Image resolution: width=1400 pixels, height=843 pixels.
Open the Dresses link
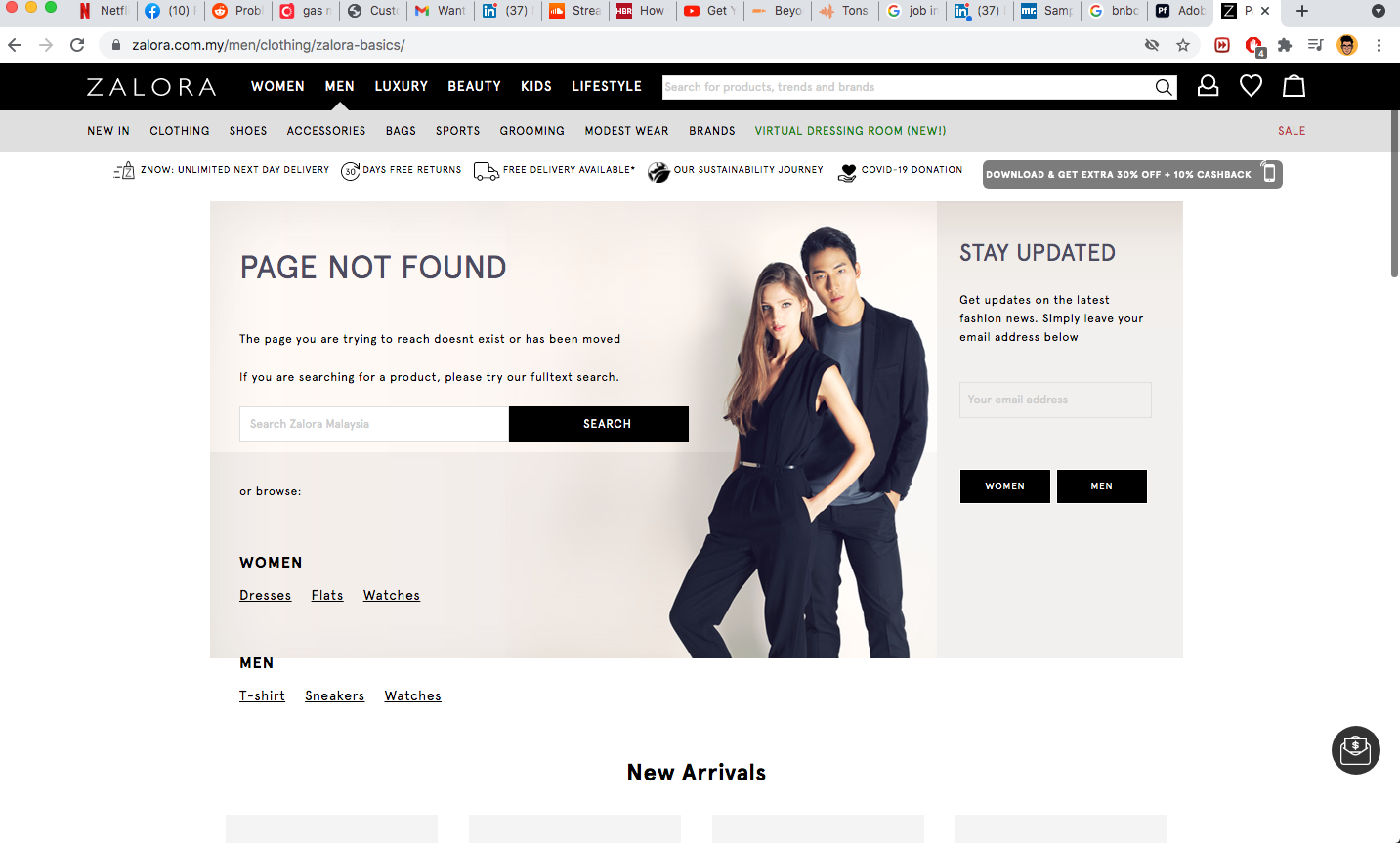266,596
